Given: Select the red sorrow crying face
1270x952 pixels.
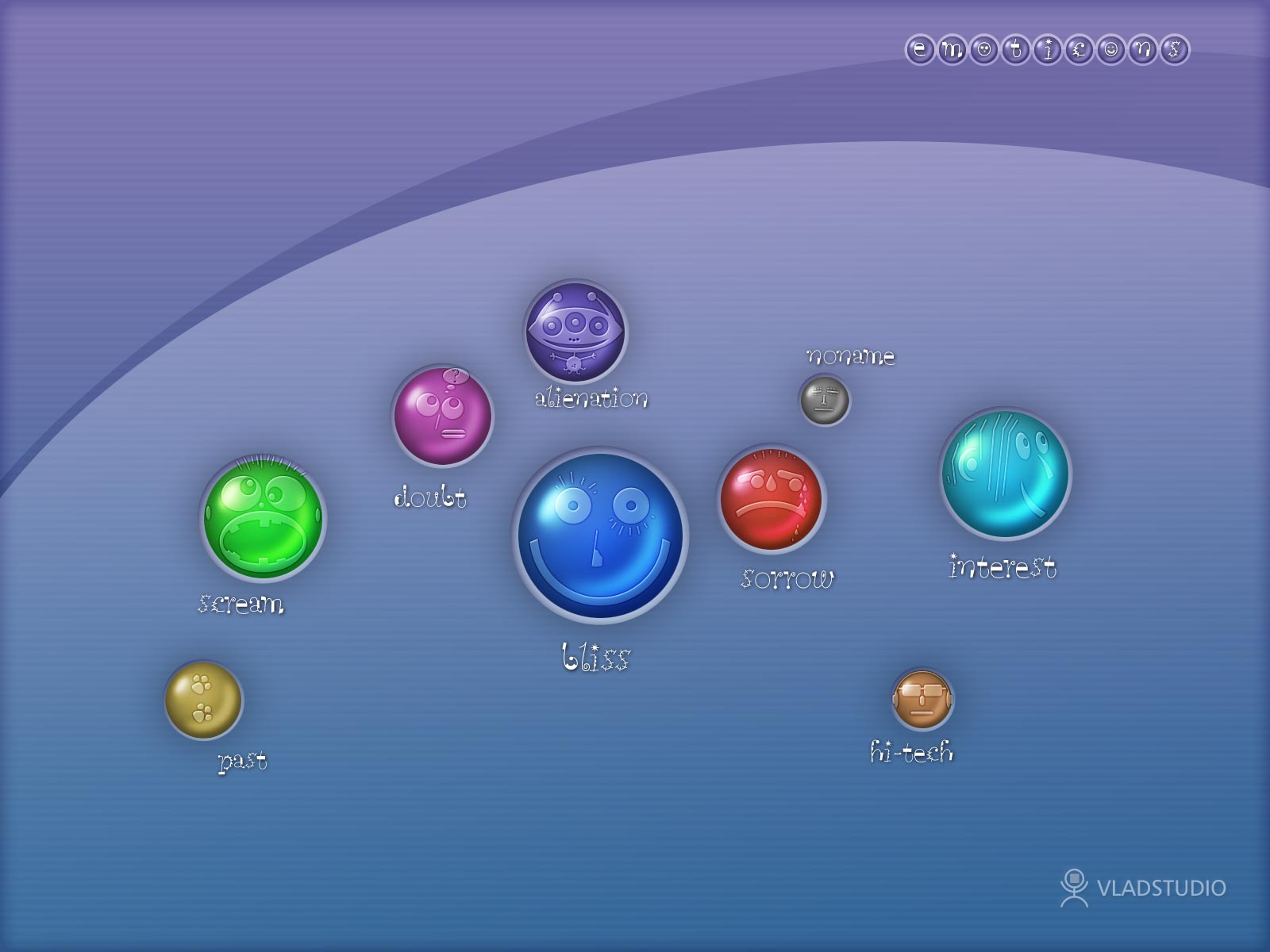Looking at the screenshot, I should pos(771,499).
